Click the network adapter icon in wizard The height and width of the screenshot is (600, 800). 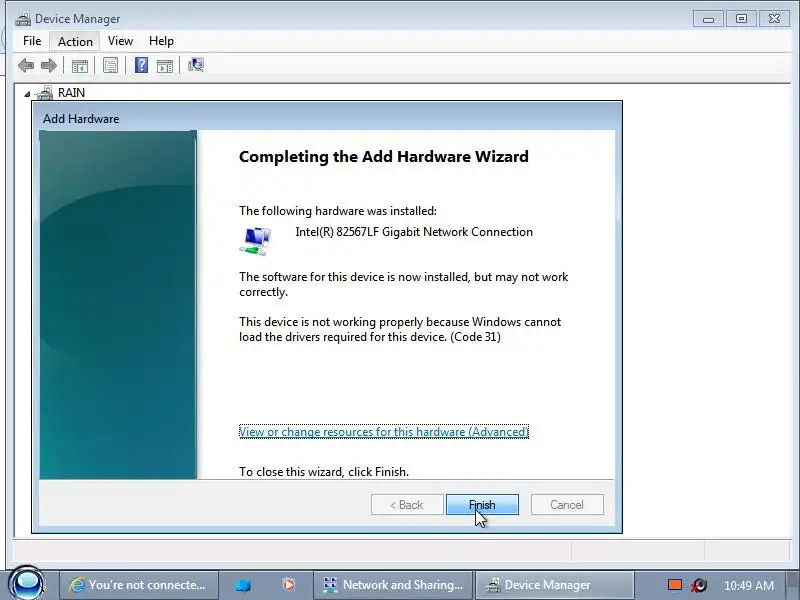click(255, 241)
